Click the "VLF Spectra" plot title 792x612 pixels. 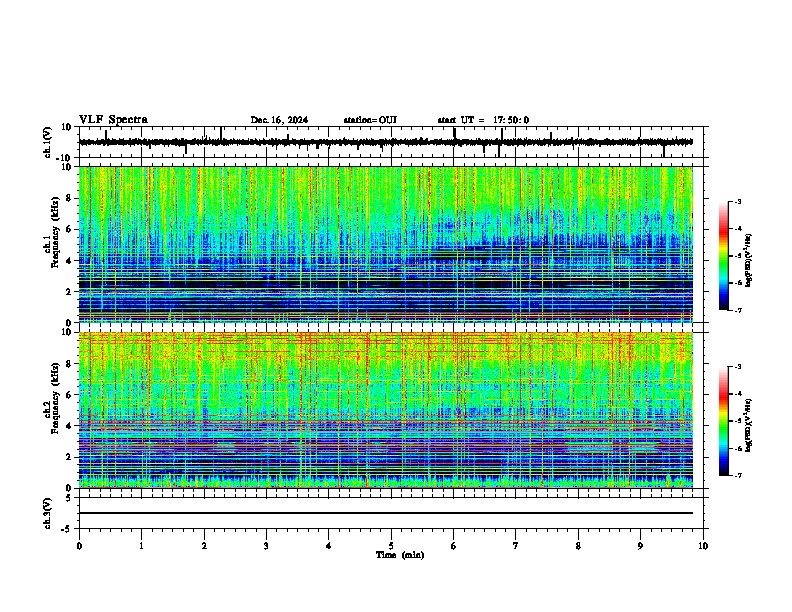113,120
